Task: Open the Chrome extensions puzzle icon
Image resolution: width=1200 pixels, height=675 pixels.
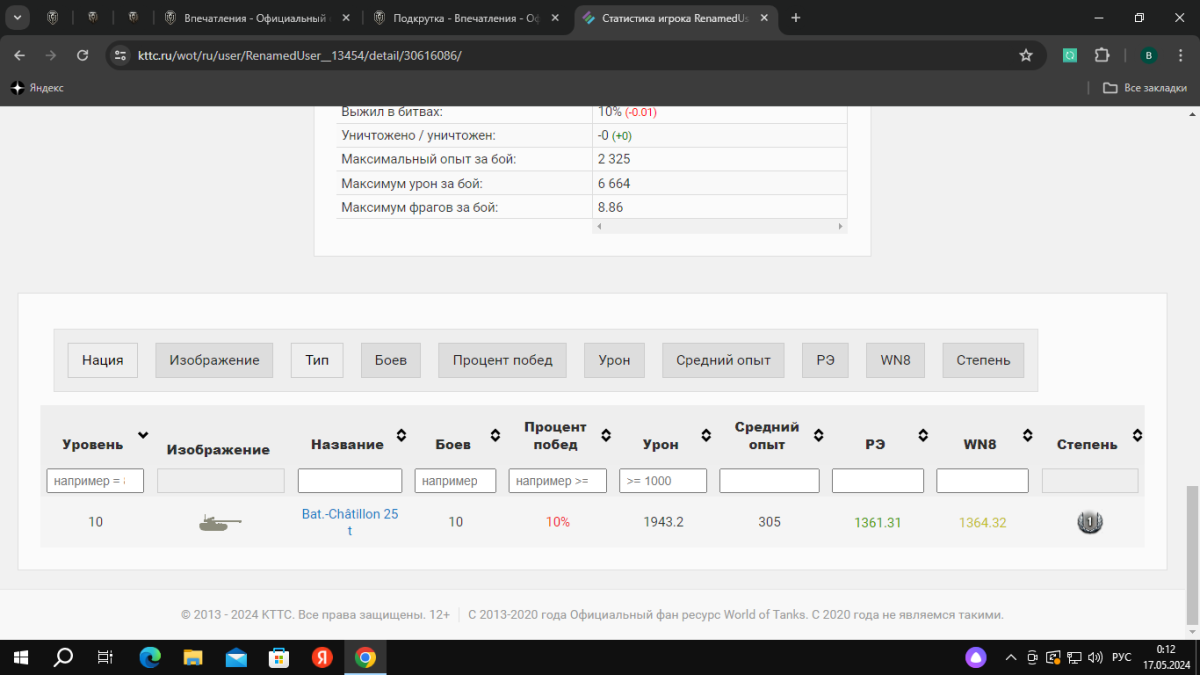Action: point(1102,56)
